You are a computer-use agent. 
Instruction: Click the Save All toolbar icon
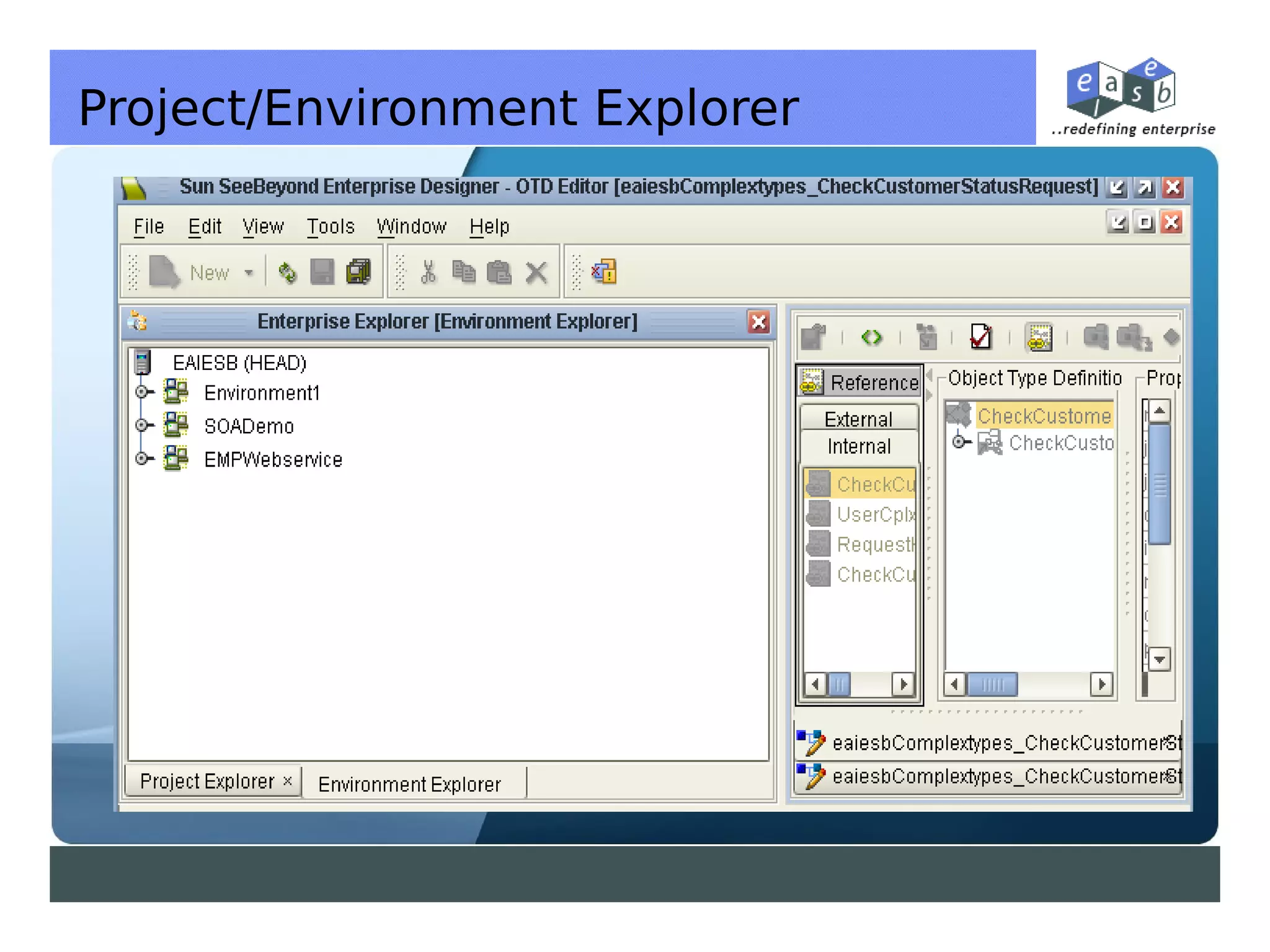point(358,272)
